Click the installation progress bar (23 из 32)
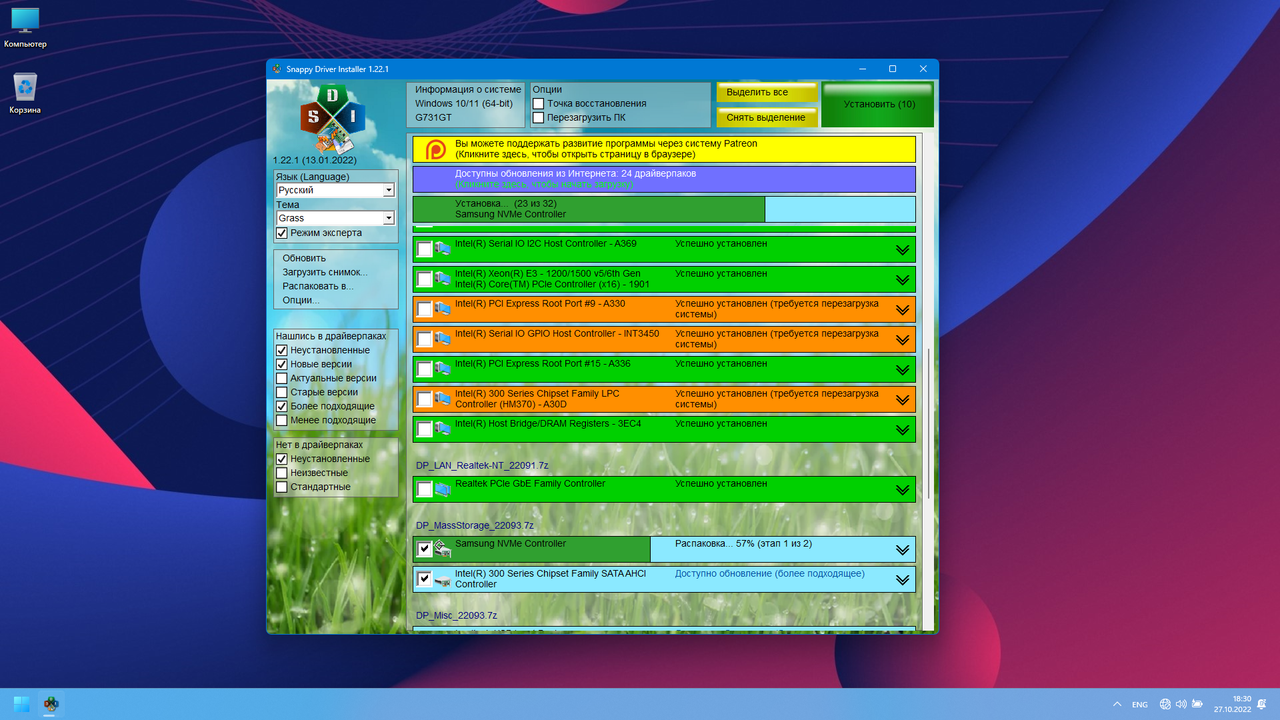This screenshot has height=720, width=1280. [x=664, y=209]
